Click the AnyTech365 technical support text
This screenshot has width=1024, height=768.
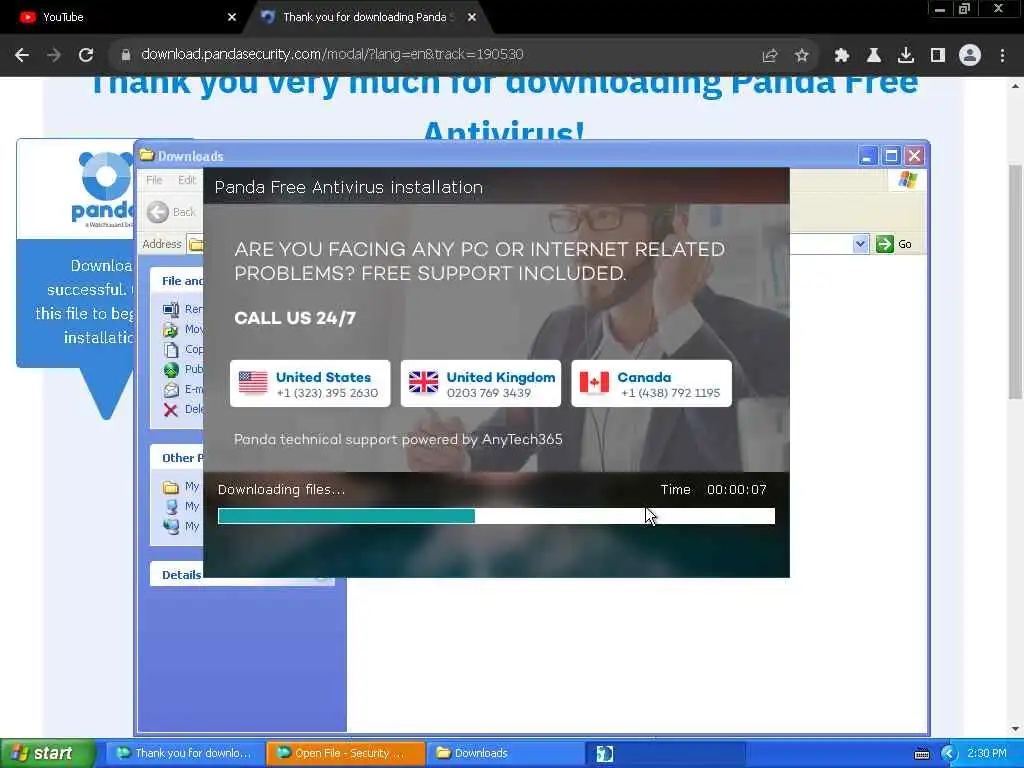coord(398,440)
